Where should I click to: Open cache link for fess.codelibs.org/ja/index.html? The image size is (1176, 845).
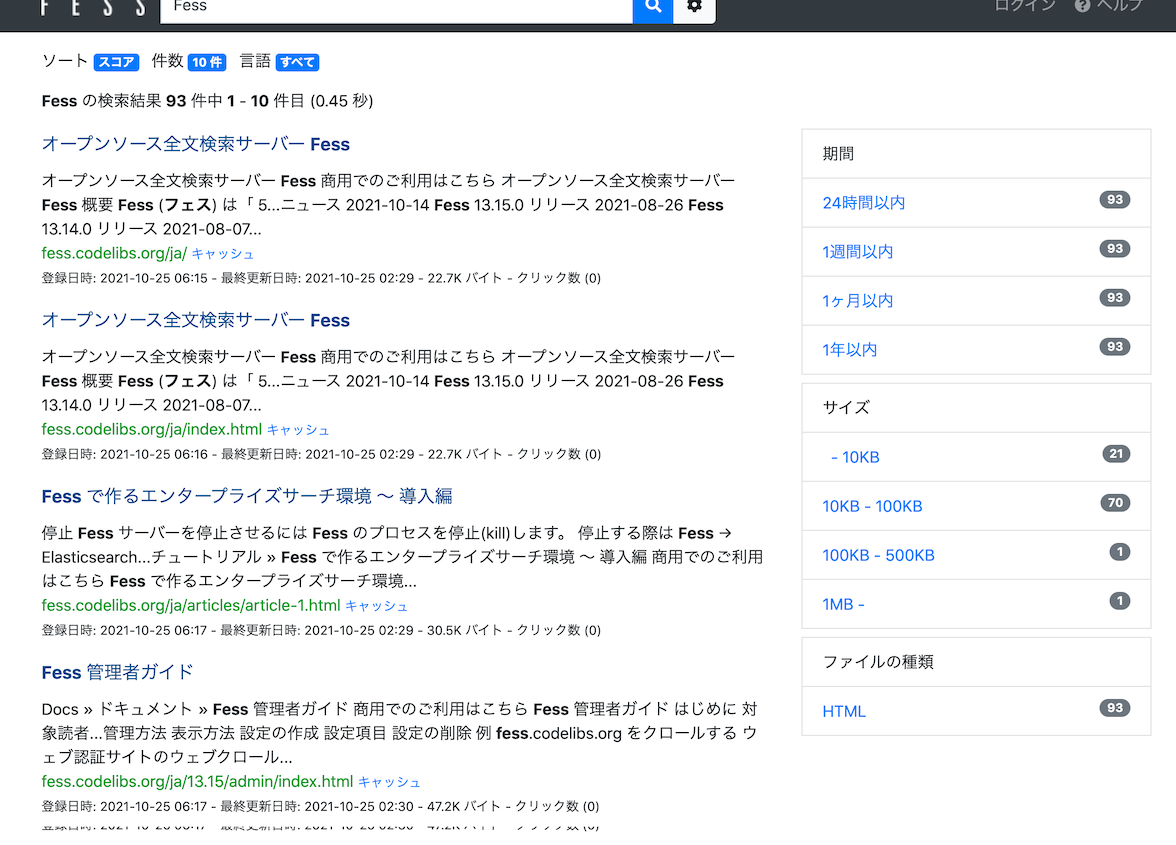(x=298, y=430)
